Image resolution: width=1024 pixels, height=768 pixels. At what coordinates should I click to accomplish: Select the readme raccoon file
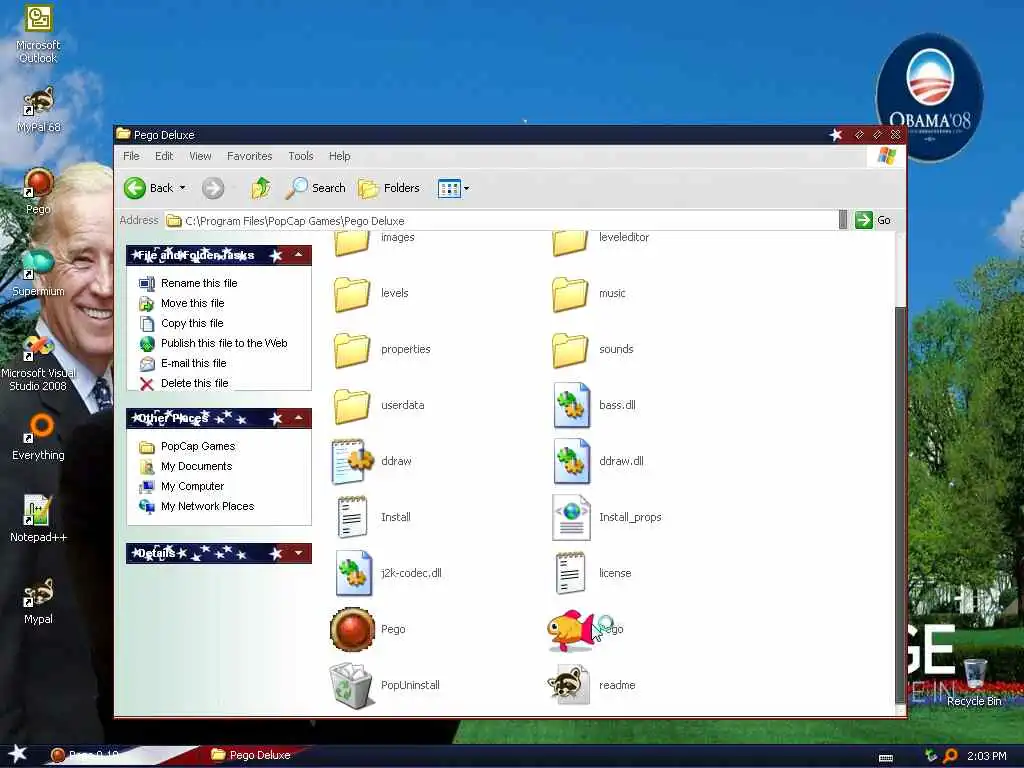[x=591, y=686]
